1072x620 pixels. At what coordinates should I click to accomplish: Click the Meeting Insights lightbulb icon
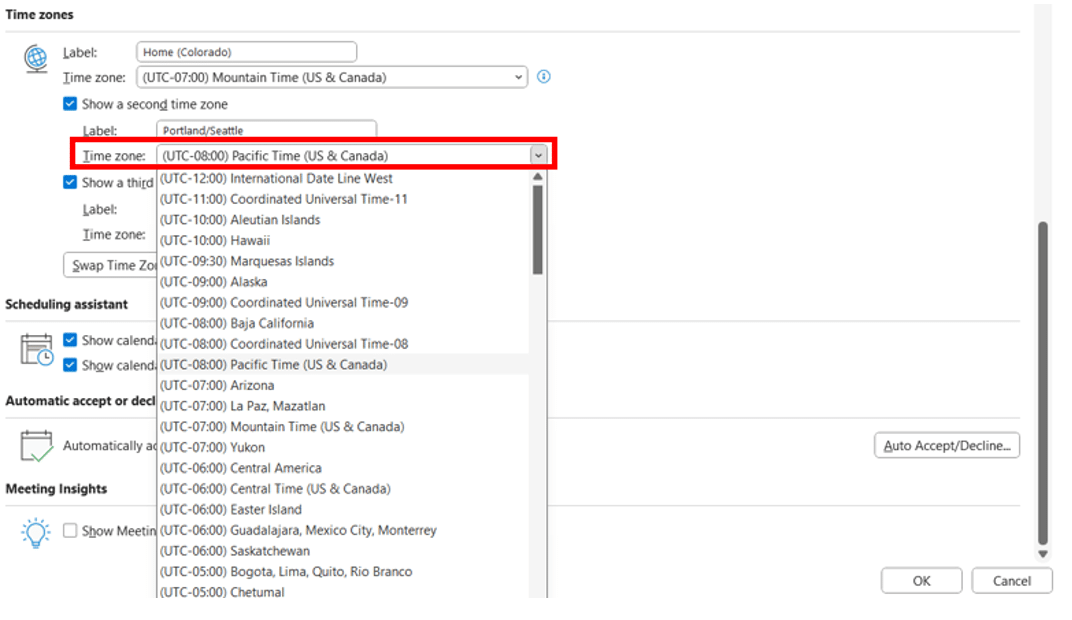click(36, 533)
